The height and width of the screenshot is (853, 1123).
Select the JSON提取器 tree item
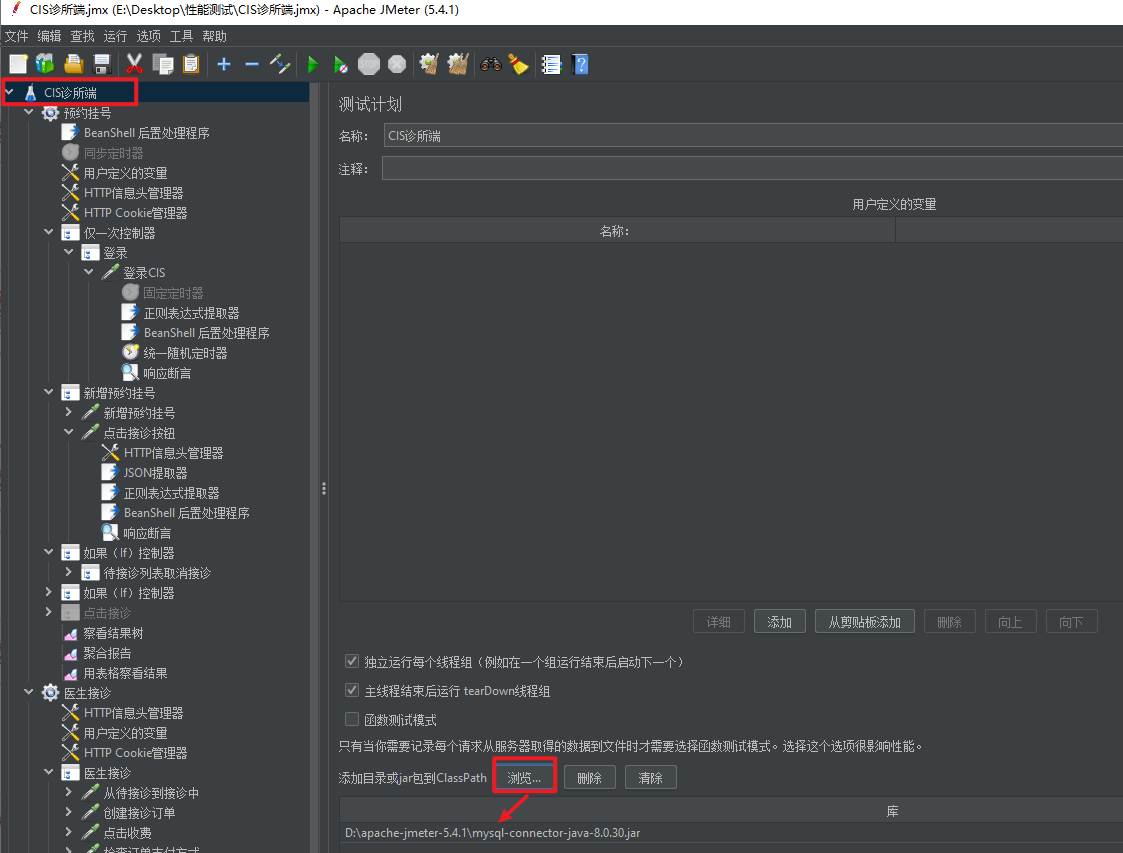coord(155,473)
